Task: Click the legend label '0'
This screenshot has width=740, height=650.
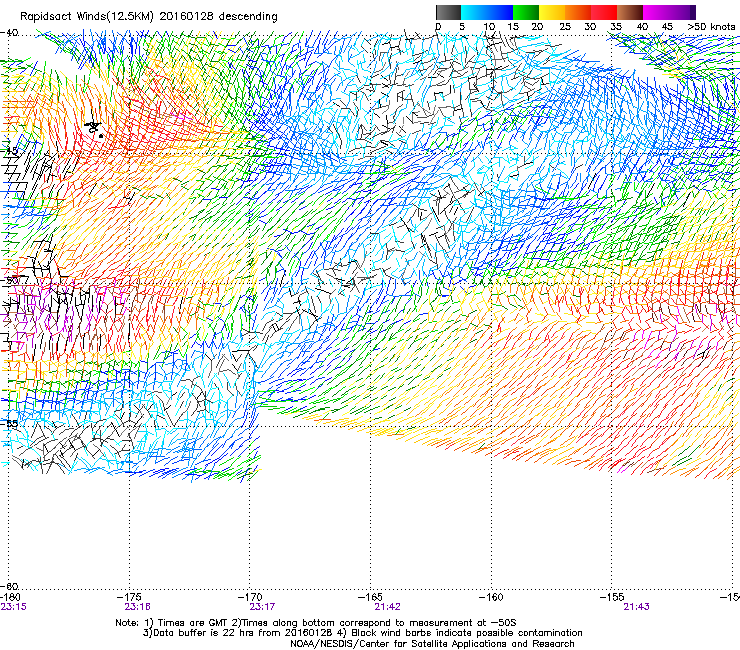Action: [x=438, y=27]
